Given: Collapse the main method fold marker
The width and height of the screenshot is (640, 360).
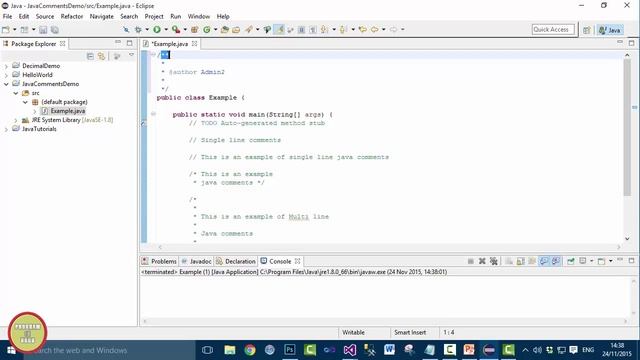Looking at the screenshot, I should (153, 114).
